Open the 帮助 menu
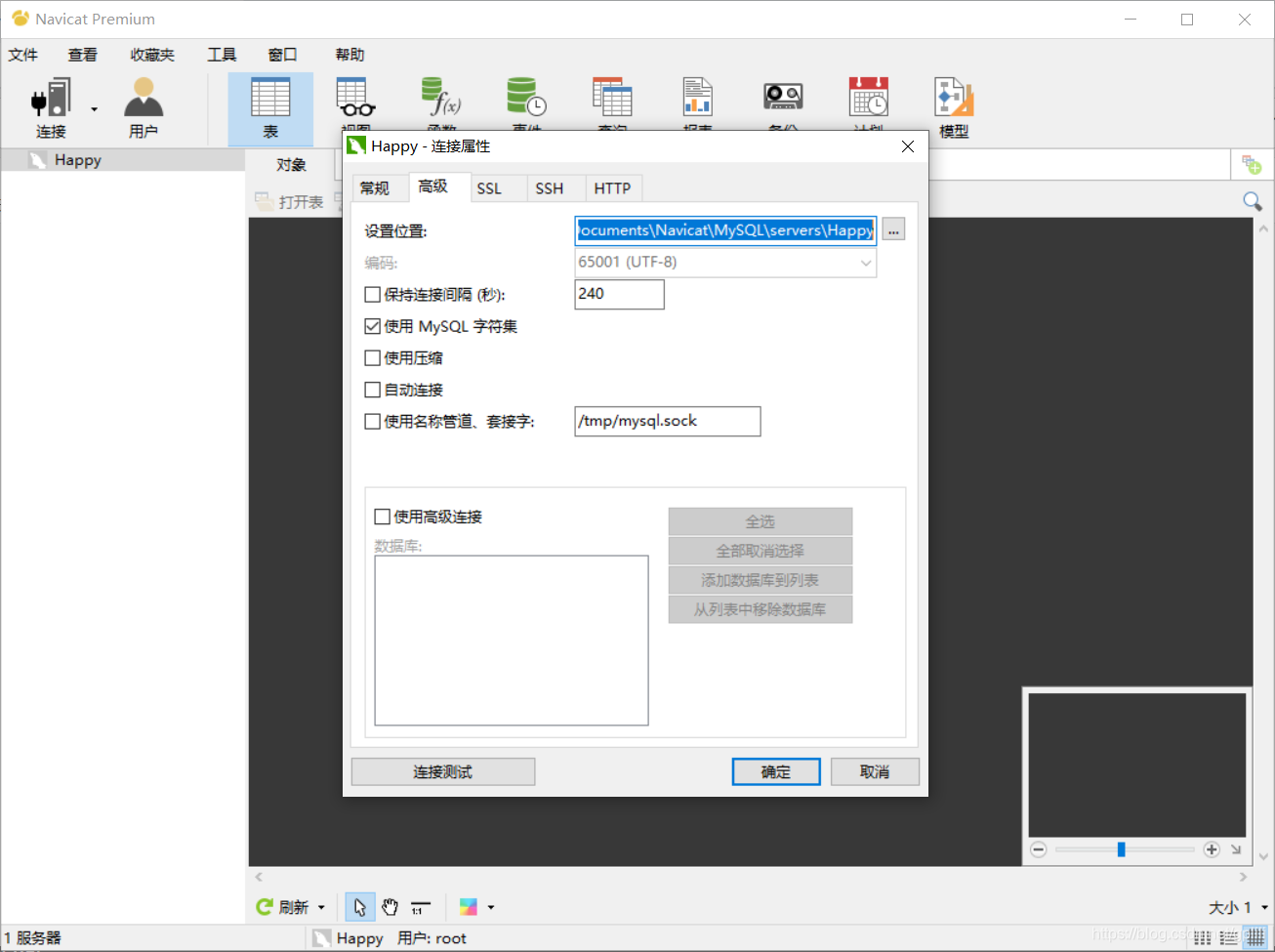This screenshot has width=1275, height=952. coord(350,55)
